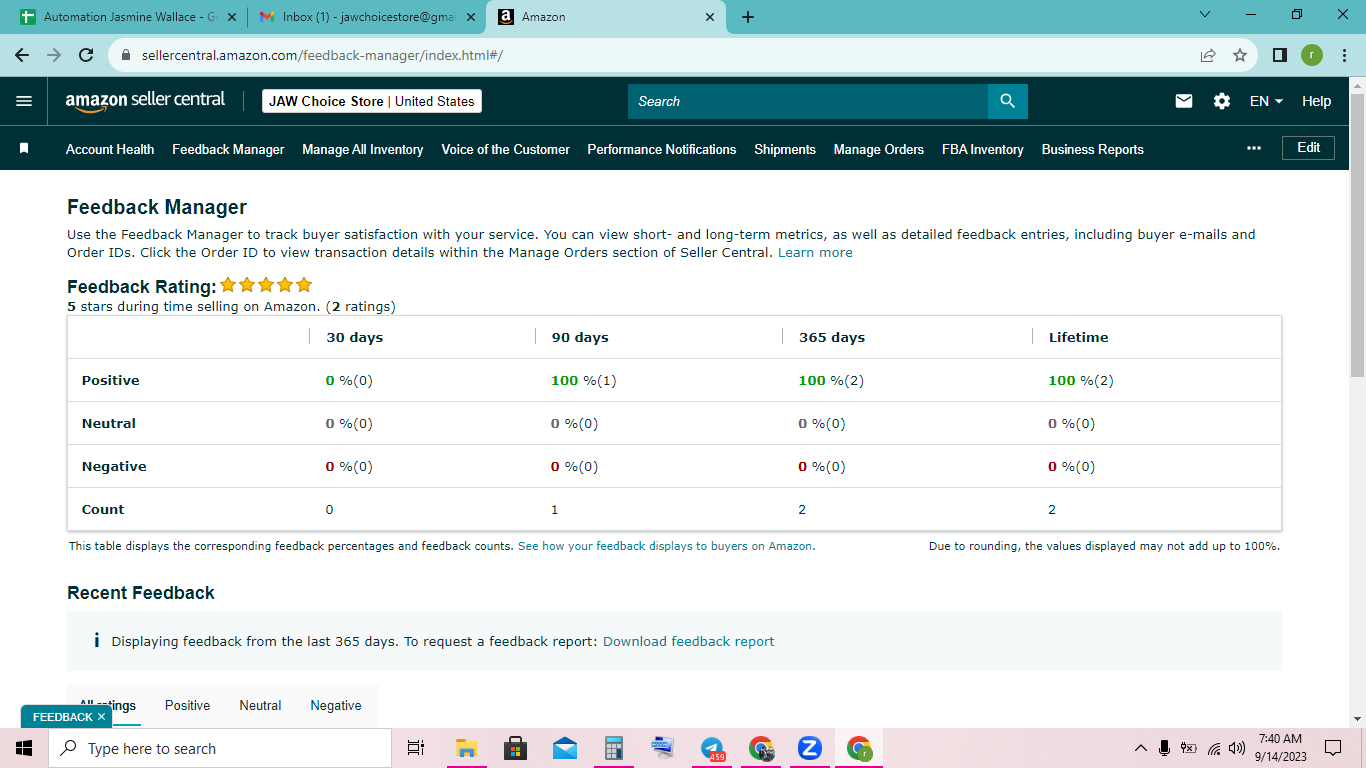This screenshot has width=1366, height=768.
Task: Click the 90 days Positive 100% cell
Action: point(584,380)
